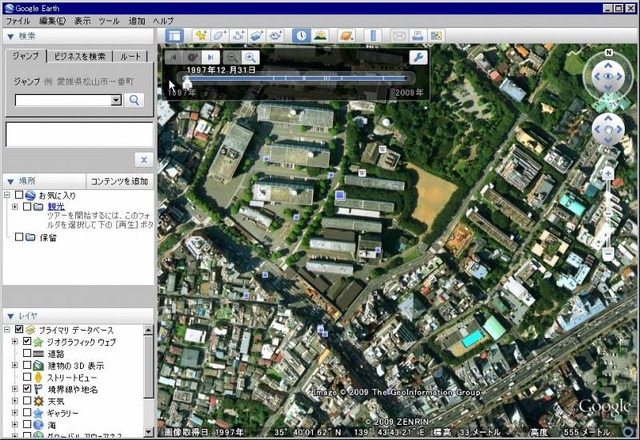Click the look-around eye compass control
The width and height of the screenshot is (640, 440).
click(x=608, y=76)
